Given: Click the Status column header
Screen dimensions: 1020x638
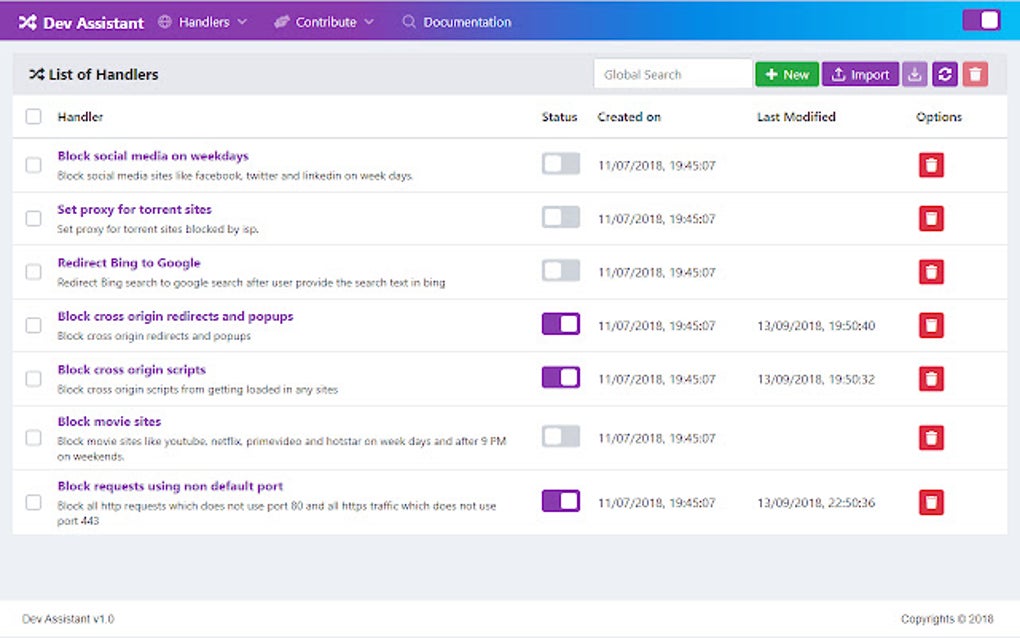Looking at the screenshot, I should click(559, 116).
